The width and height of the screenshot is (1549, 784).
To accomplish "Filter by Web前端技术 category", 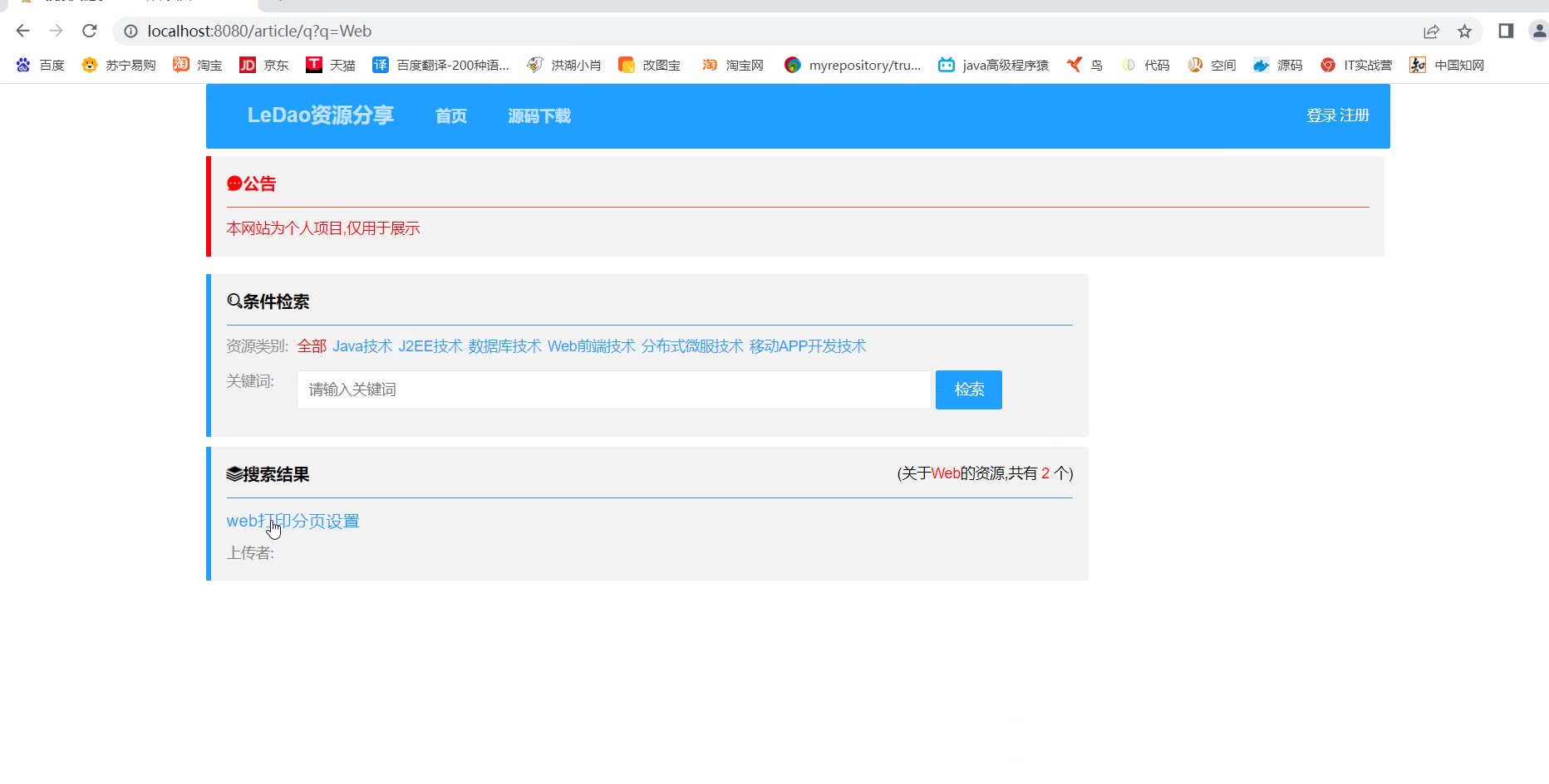I will coord(592,346).
